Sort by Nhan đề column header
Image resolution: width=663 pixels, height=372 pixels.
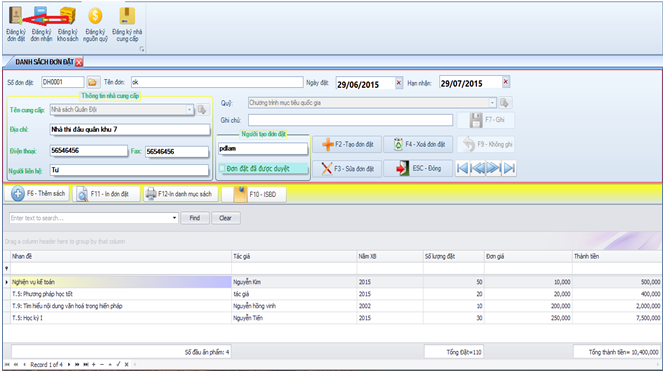[x=121, y=256]
